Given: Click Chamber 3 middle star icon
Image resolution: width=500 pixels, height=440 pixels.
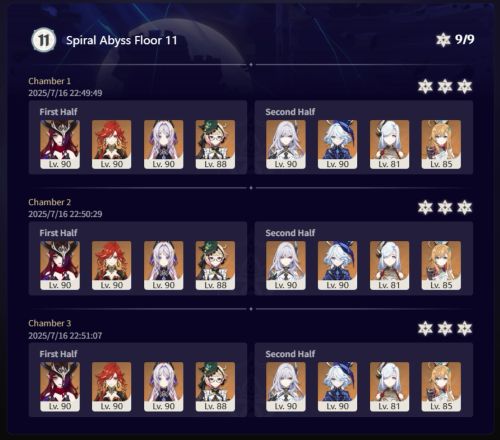Looking at the screenshot, I should click(x=445, y=329).
